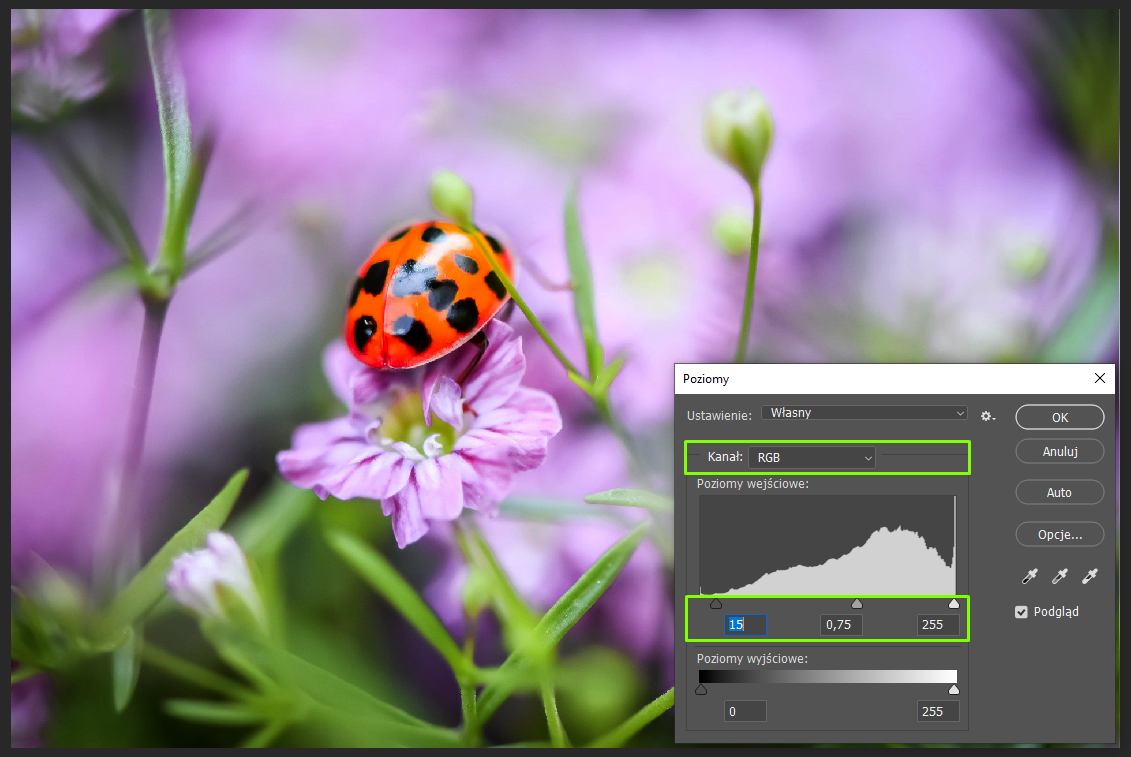This screenshot has width=1131, height=757.
Task: Click output black level slider handle
Action: [x=701, y=690]
